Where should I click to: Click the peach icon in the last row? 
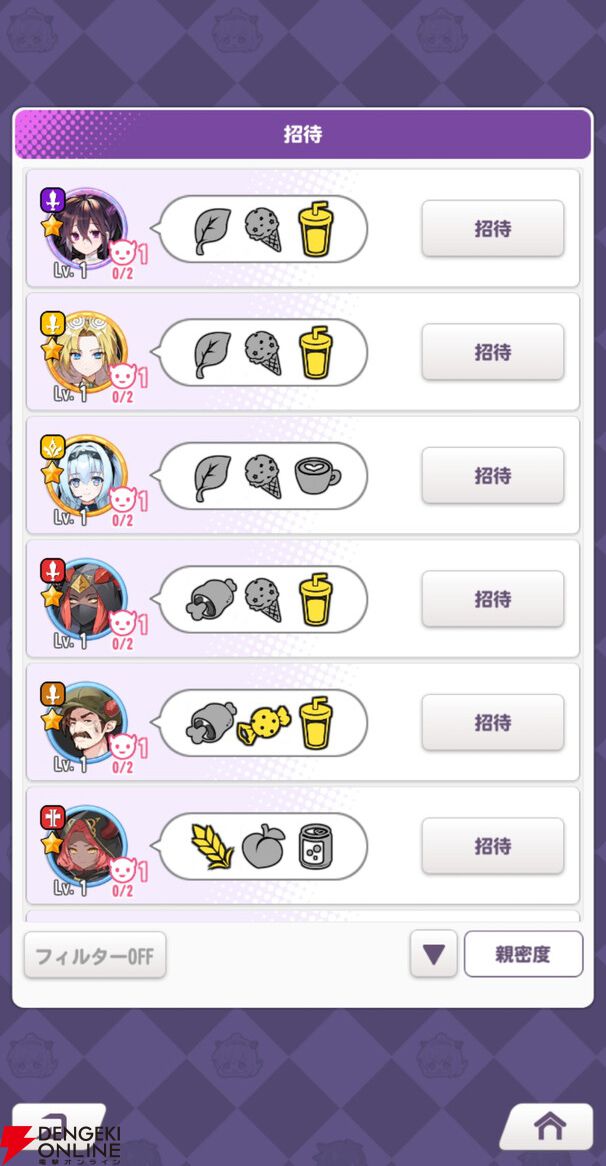tap(263, 847)
